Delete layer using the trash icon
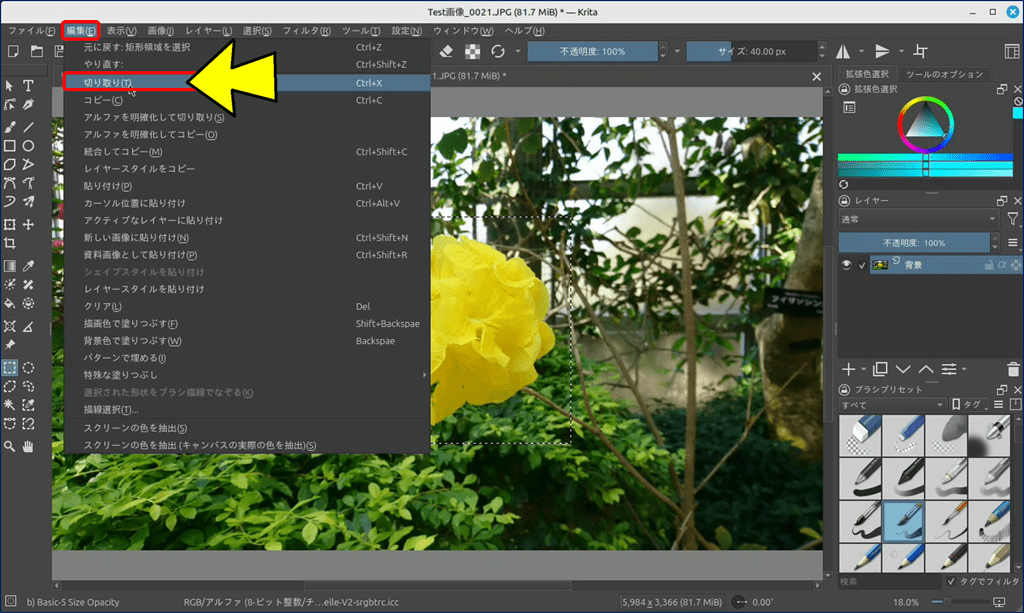This screenshot has width=1024, height=613. 1014,369
